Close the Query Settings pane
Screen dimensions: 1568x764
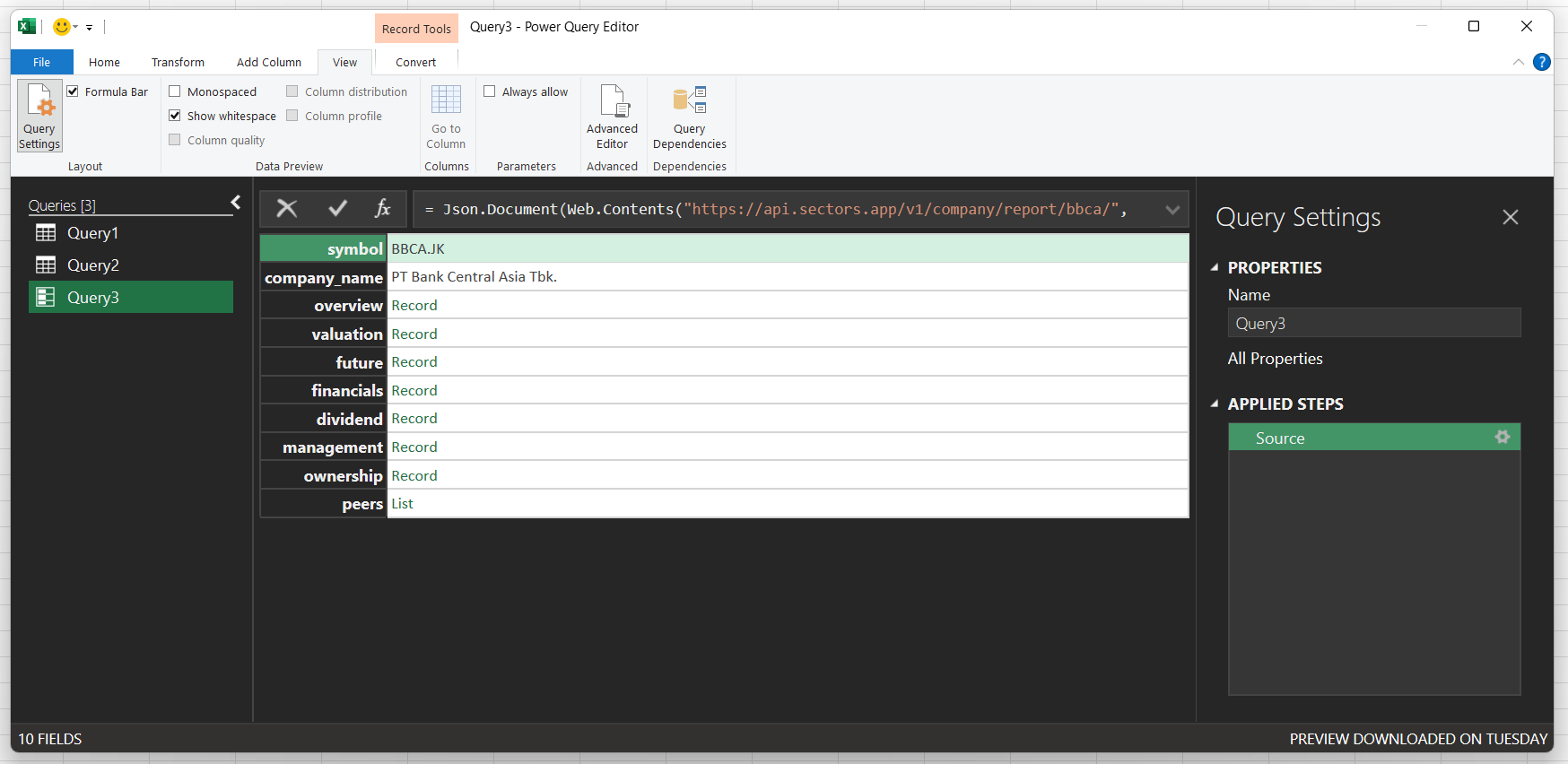pos(1511,217)
